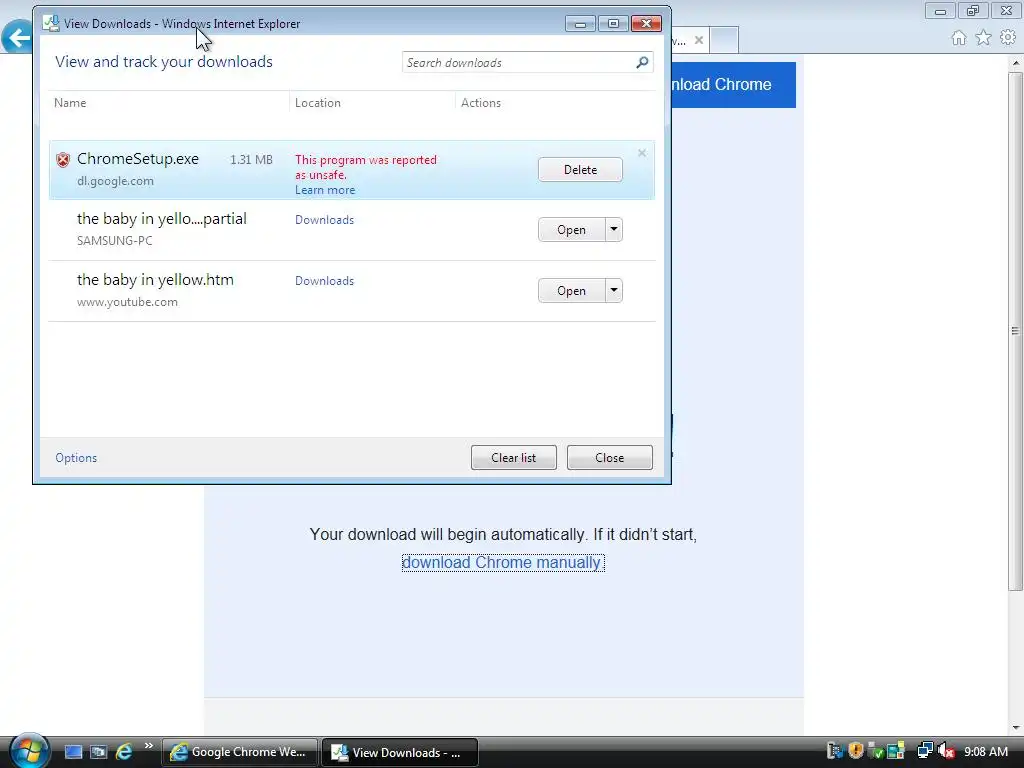Open the Internet Explorer home icon
Viewport: 1024px width, 768px height.
coord(958,38)
